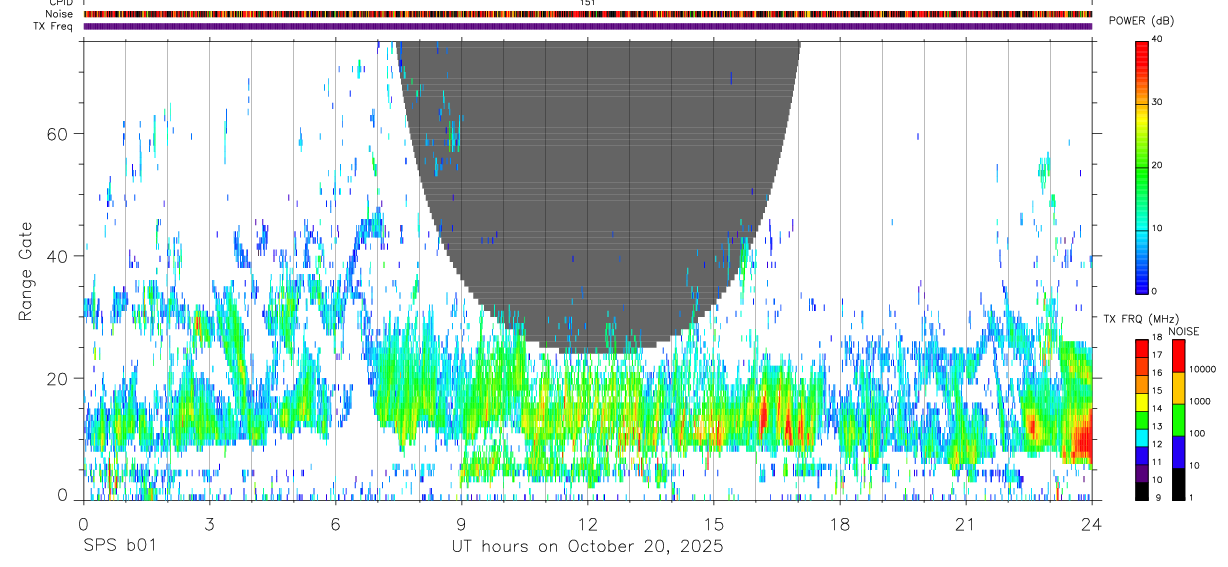Click the 21 hour tick on UT axis

tap(966, 524)
